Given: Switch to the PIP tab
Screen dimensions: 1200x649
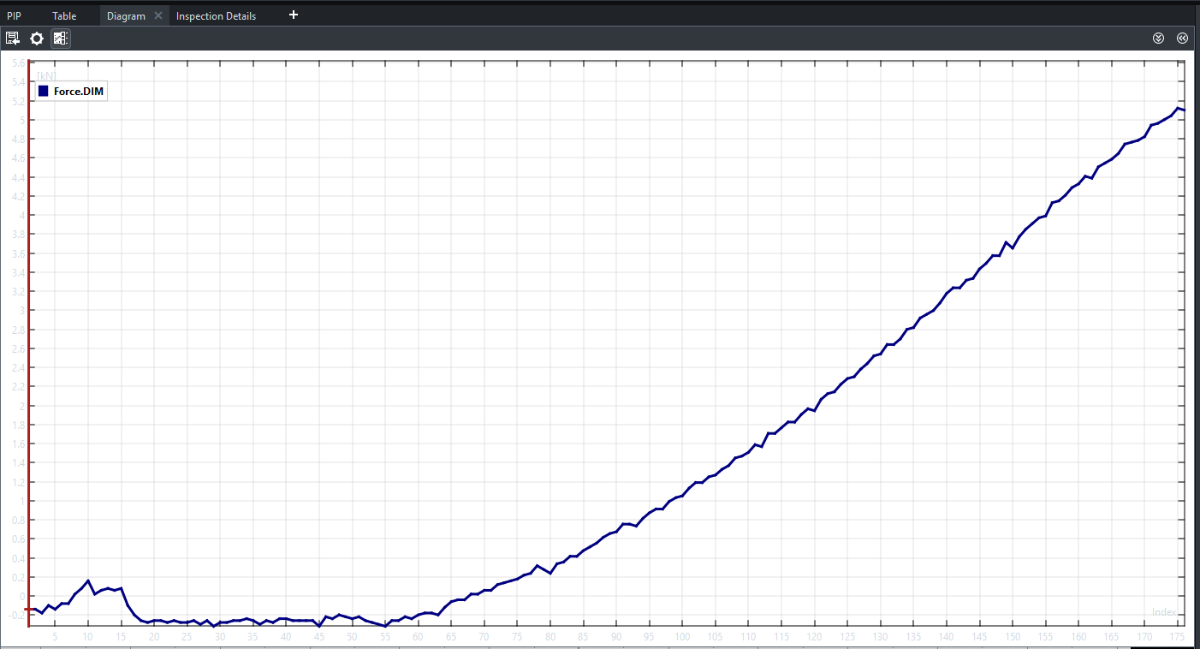Looking at the screenshot, I should point(14,16).
